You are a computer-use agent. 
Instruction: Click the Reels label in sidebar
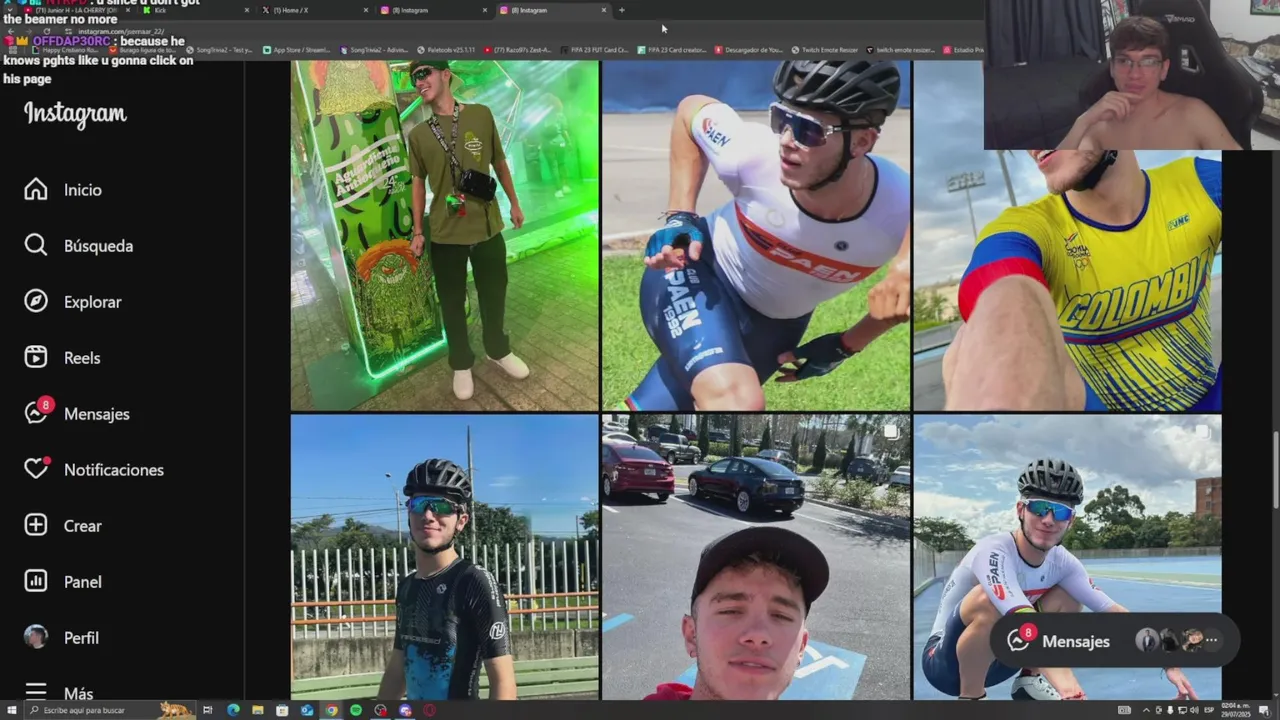tap(82, 358)
